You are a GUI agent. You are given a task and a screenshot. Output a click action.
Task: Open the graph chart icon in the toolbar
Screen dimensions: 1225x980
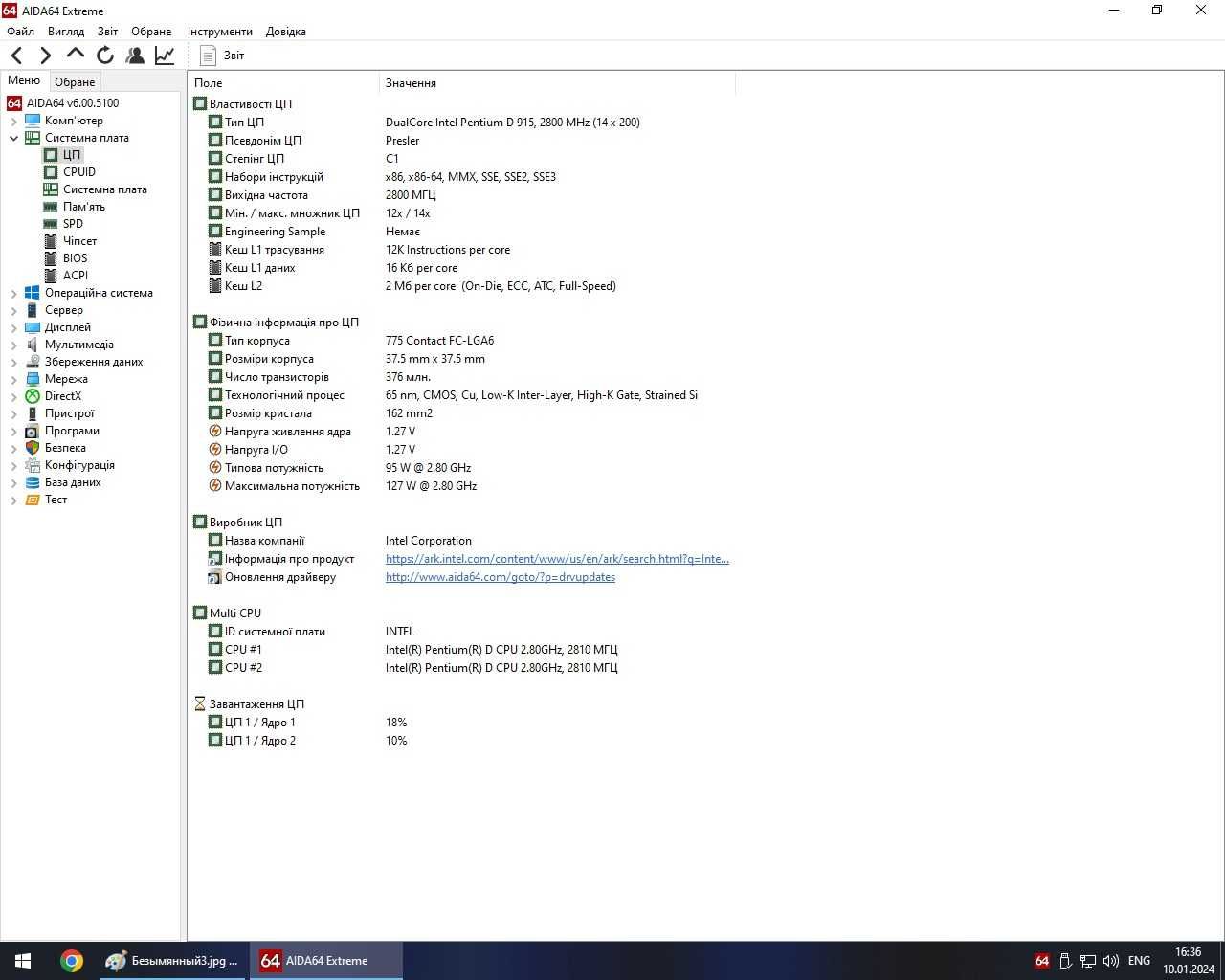click(x=165, y=56)
